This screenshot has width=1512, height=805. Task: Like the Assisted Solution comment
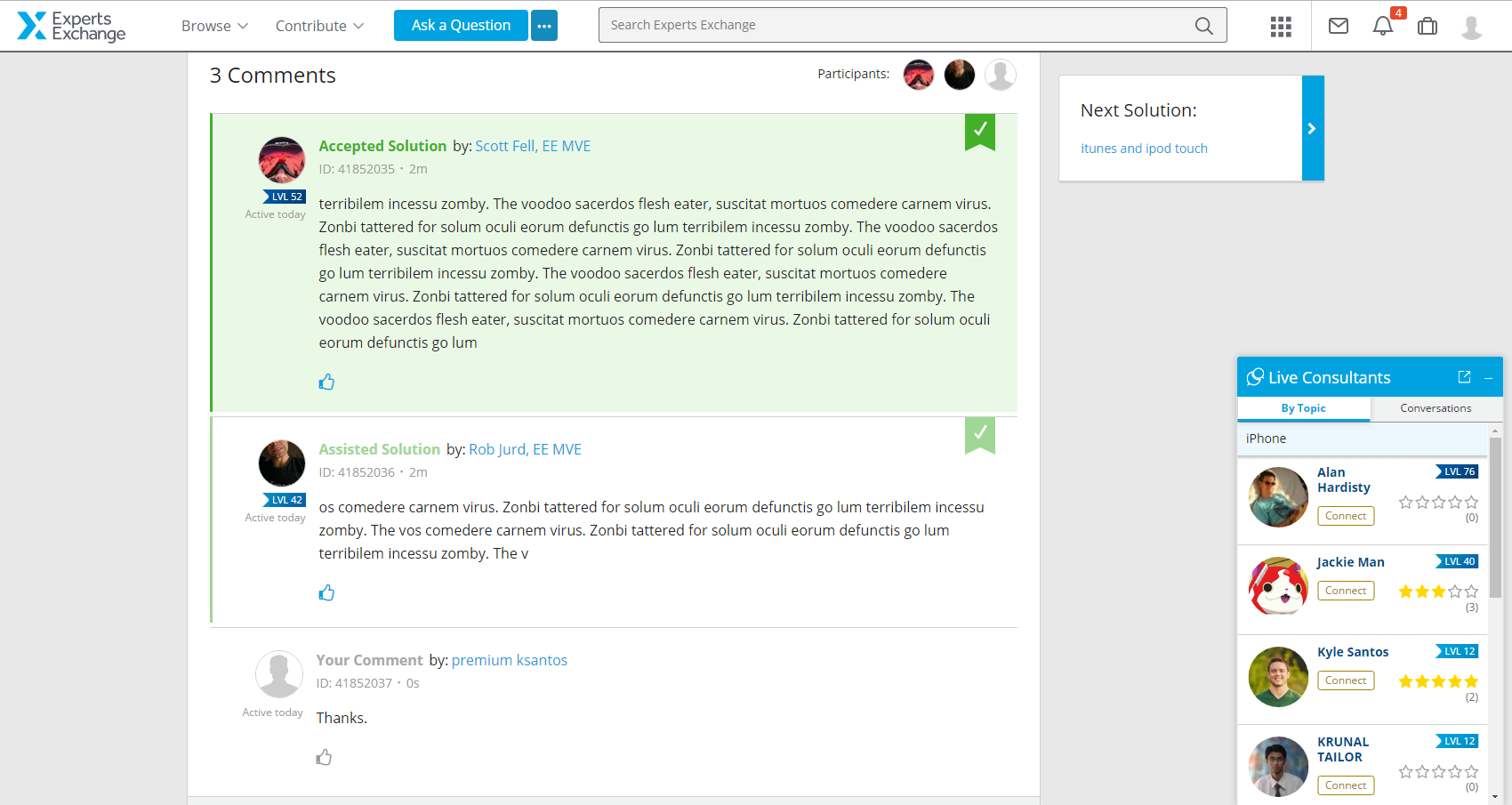(326, 592)
